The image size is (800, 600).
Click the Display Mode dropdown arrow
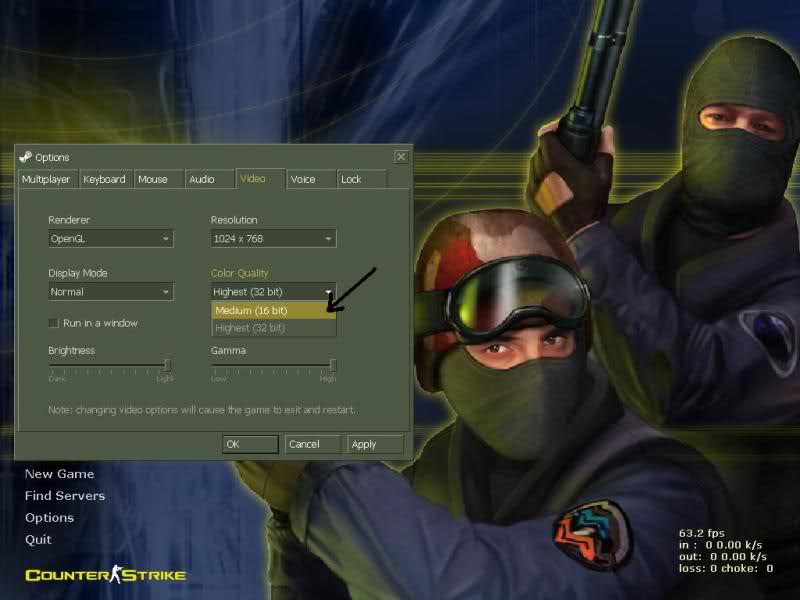click(165, 292)
